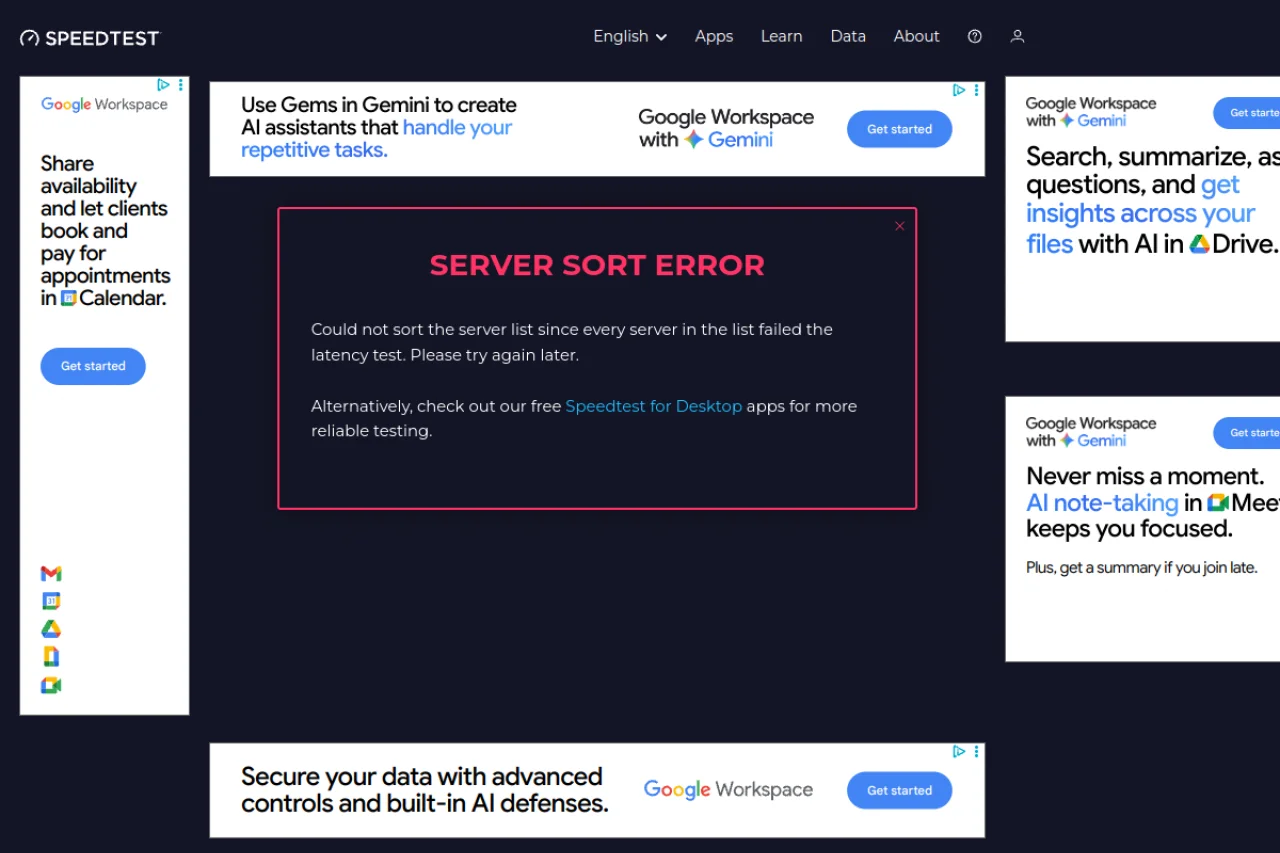This screenshot has width=1280, height=853.
Task: Open the Apps menu item
Action: pyautogui.click(x=714, y=36)
